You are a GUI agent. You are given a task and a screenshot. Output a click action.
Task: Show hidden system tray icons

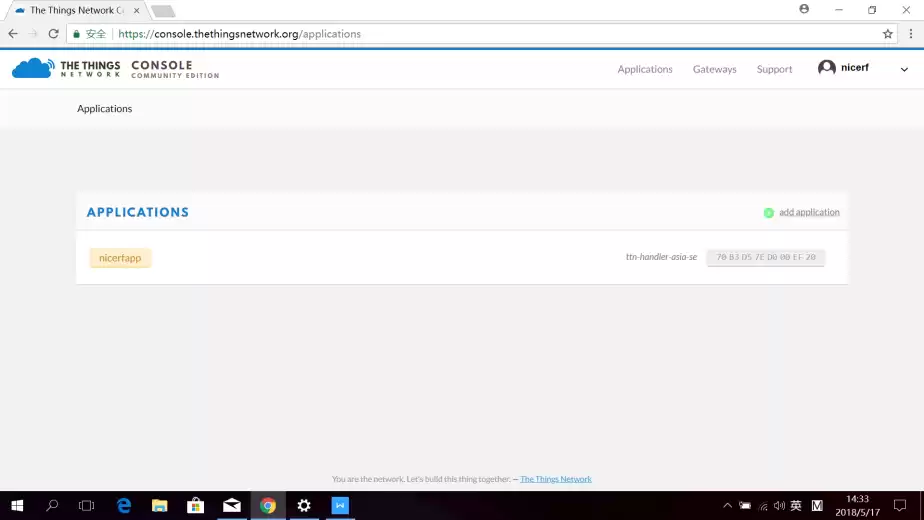pyautogui.click(x=727, y=506)
